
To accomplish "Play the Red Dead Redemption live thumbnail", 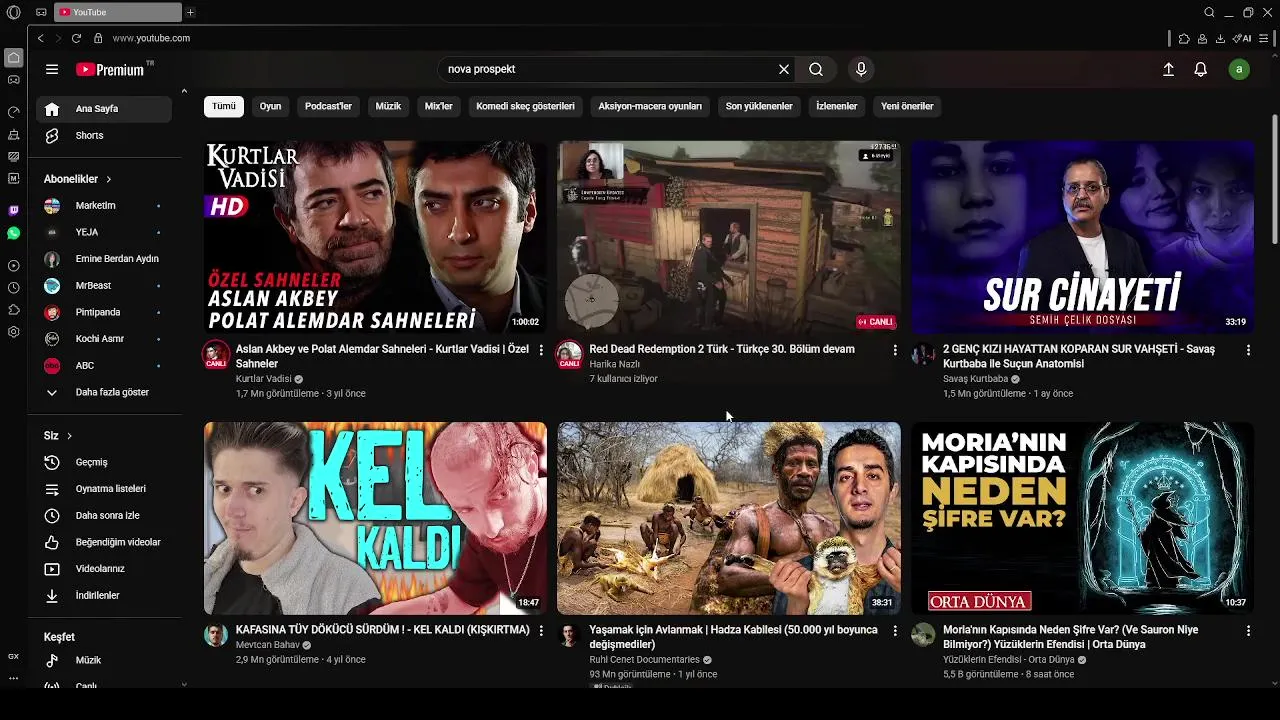I will click(x=729, y=237).
